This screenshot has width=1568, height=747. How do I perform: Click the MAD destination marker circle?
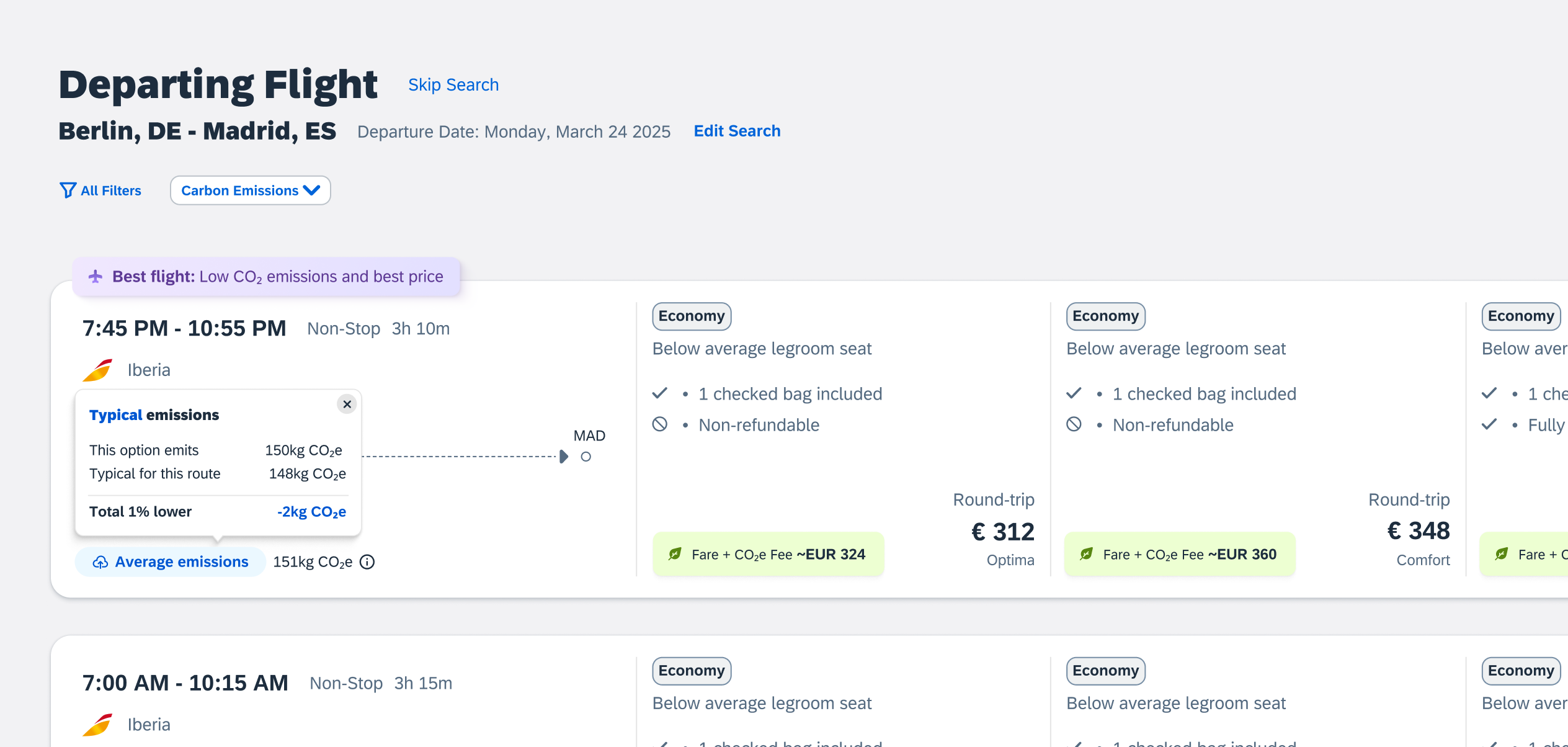click(586, 457)
